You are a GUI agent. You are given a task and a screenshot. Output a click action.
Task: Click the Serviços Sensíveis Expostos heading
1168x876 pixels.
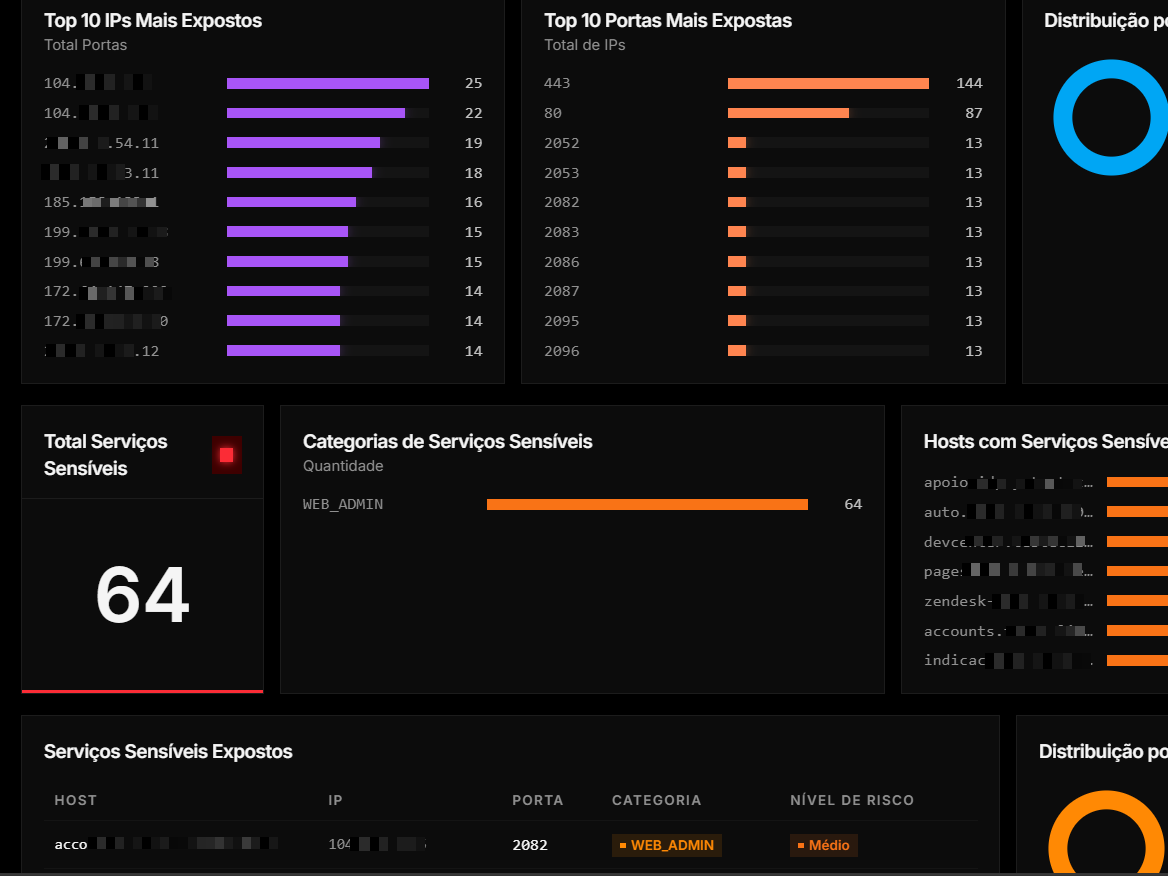tap(168, 752)
